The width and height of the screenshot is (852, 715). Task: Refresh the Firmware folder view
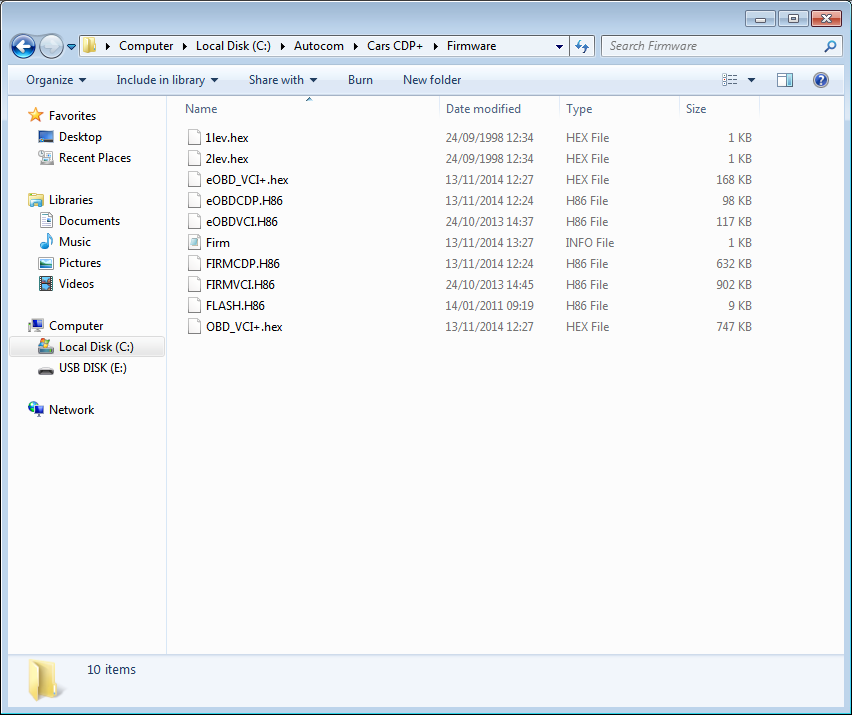pyautogui.click(x=582, y=47)
